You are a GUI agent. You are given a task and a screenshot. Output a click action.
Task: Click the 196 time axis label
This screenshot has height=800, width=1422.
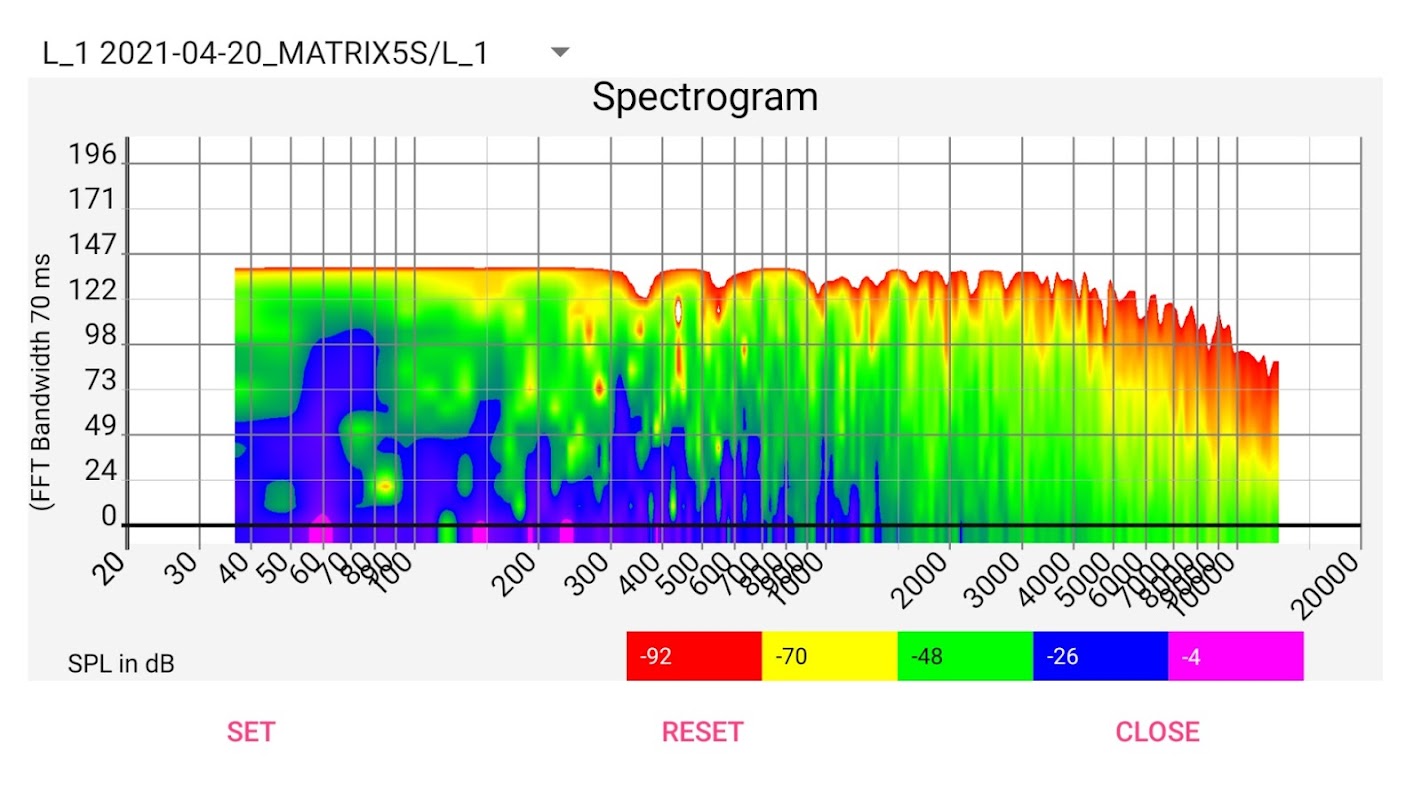click(92, 155)
